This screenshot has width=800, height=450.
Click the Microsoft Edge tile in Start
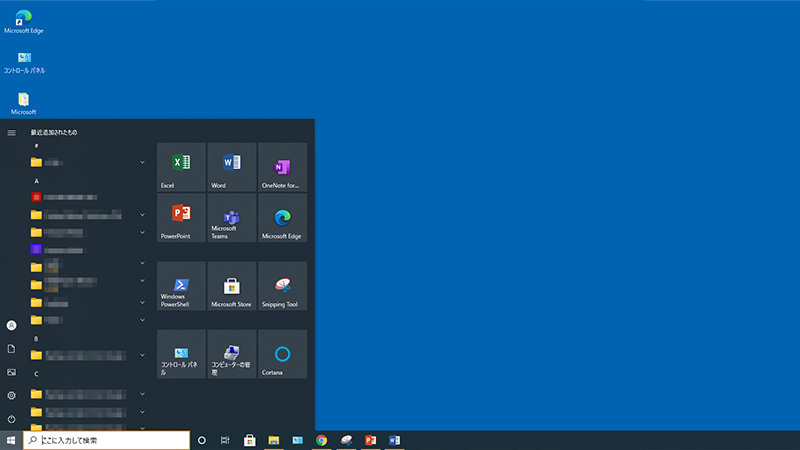(282, 218)
